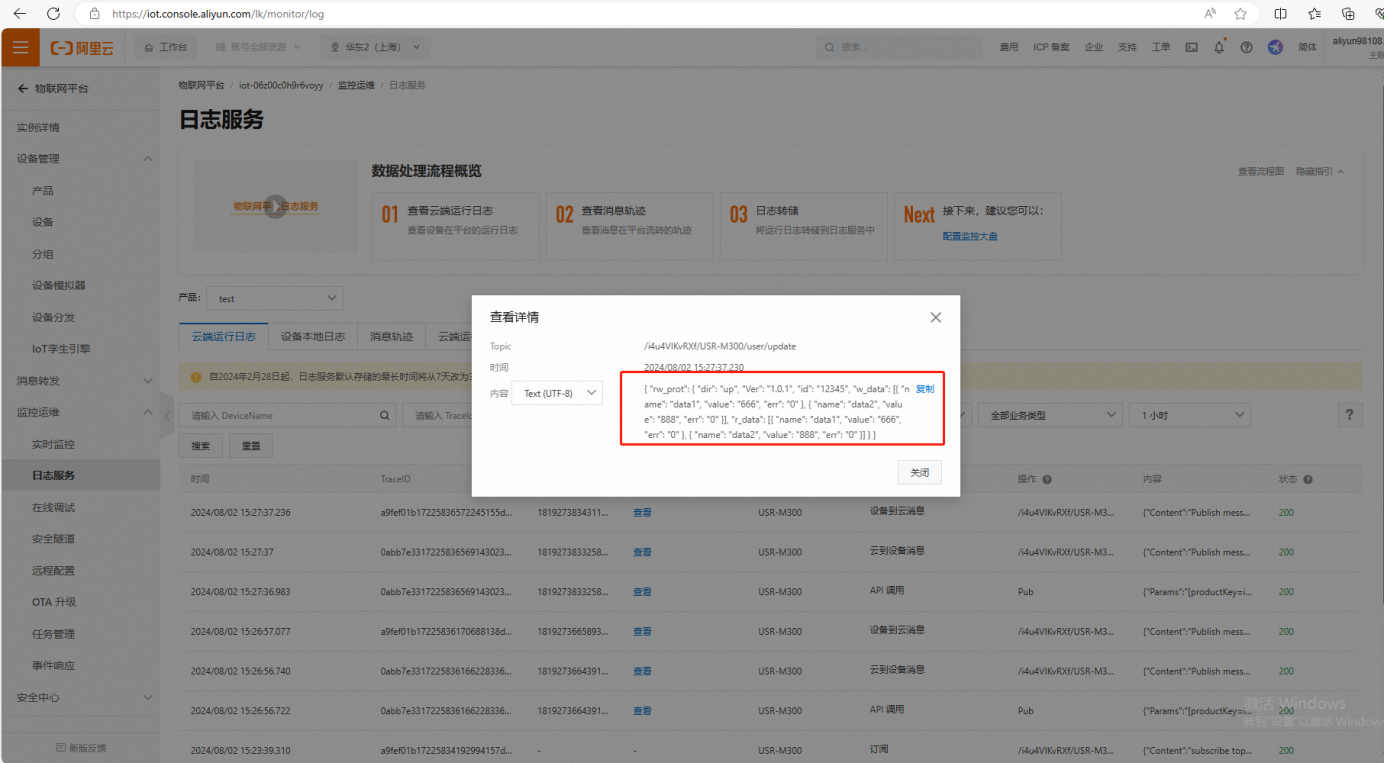Click the cloud shell terminal icon
Screen dimensions: 1384x763
tap(1191, 47)
